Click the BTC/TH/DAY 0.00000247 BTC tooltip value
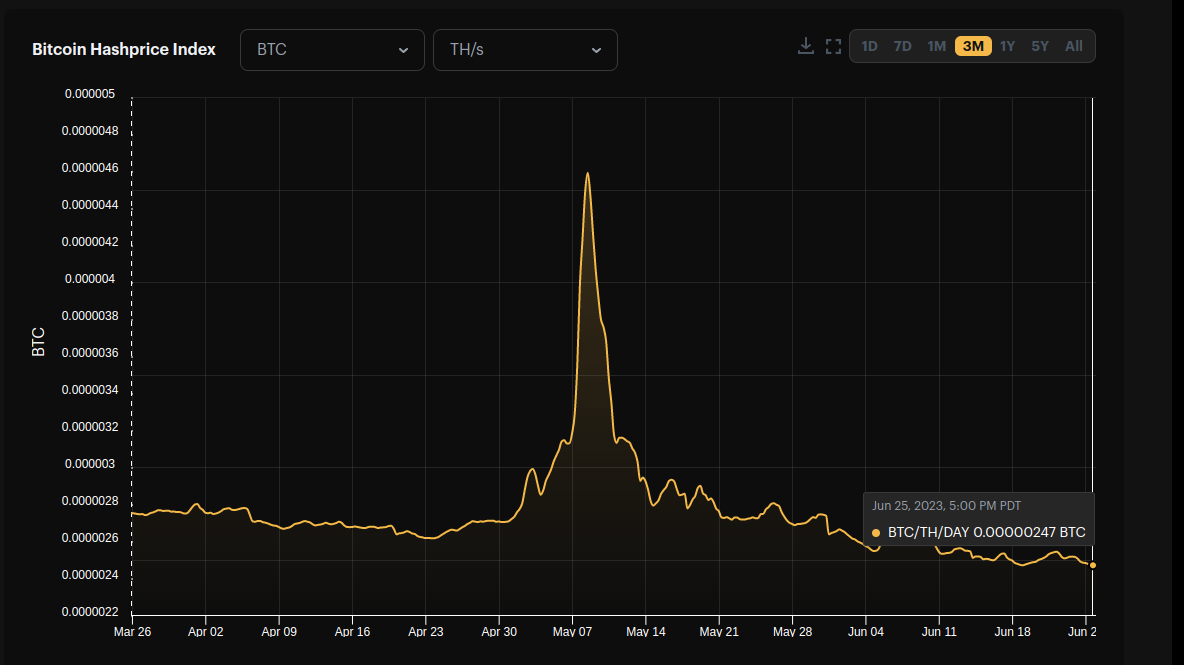 click(x=986, y=532)
